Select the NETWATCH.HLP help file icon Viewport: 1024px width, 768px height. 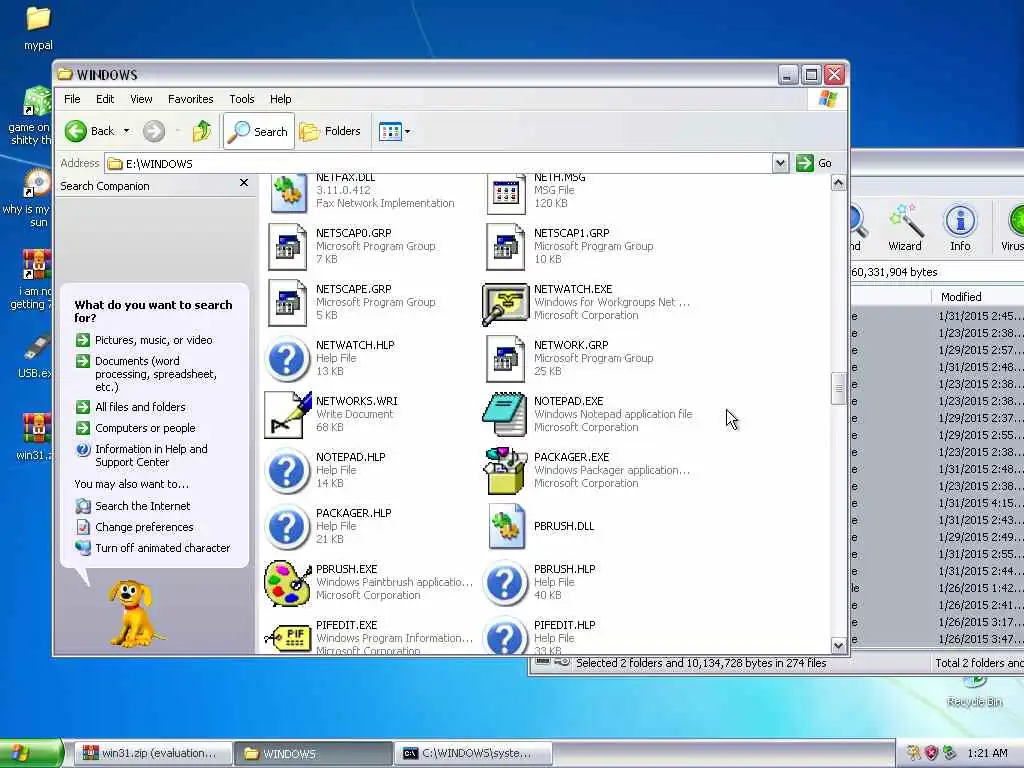[x=287, y=359]
